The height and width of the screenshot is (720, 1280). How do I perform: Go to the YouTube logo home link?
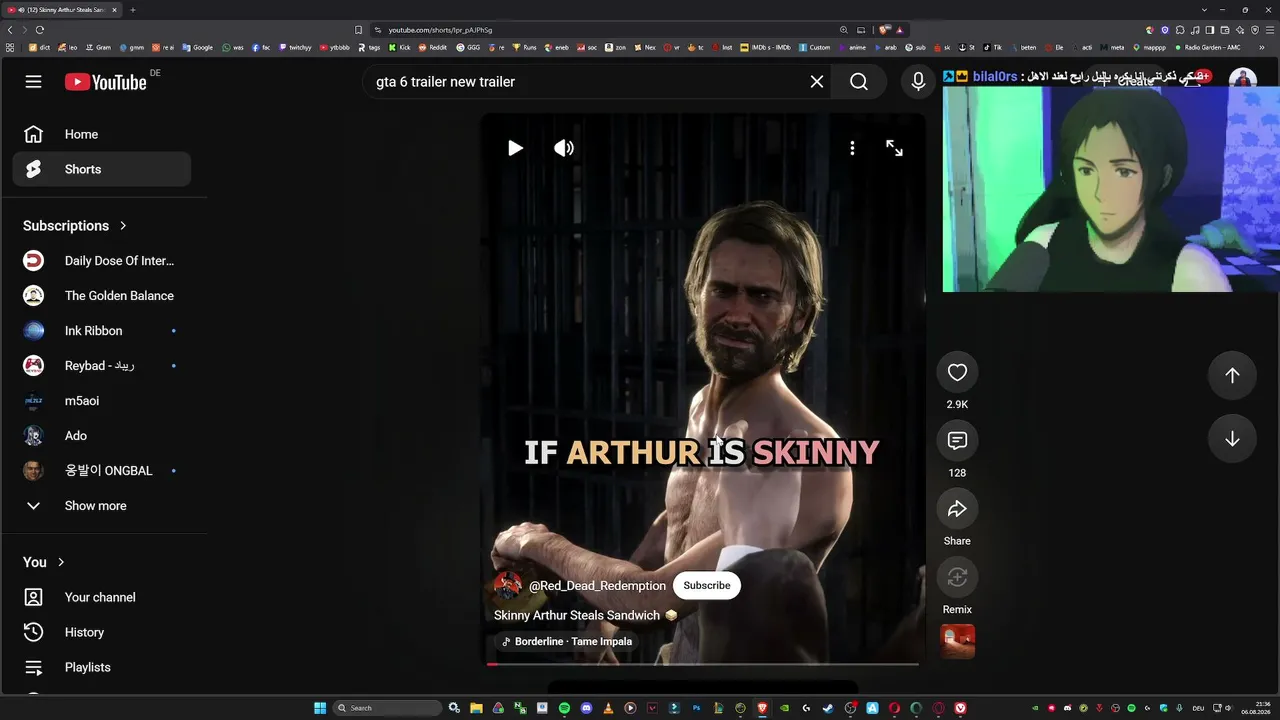(x=106, y=82)
